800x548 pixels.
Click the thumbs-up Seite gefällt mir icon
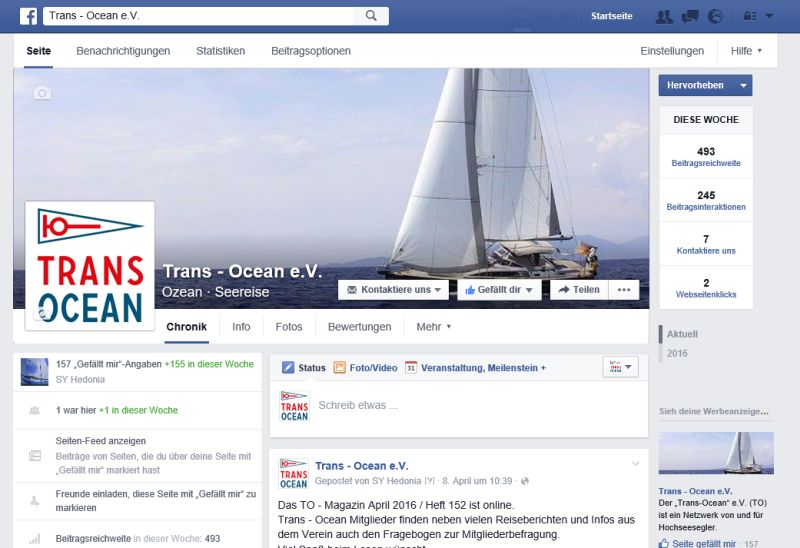click(664, 543)
